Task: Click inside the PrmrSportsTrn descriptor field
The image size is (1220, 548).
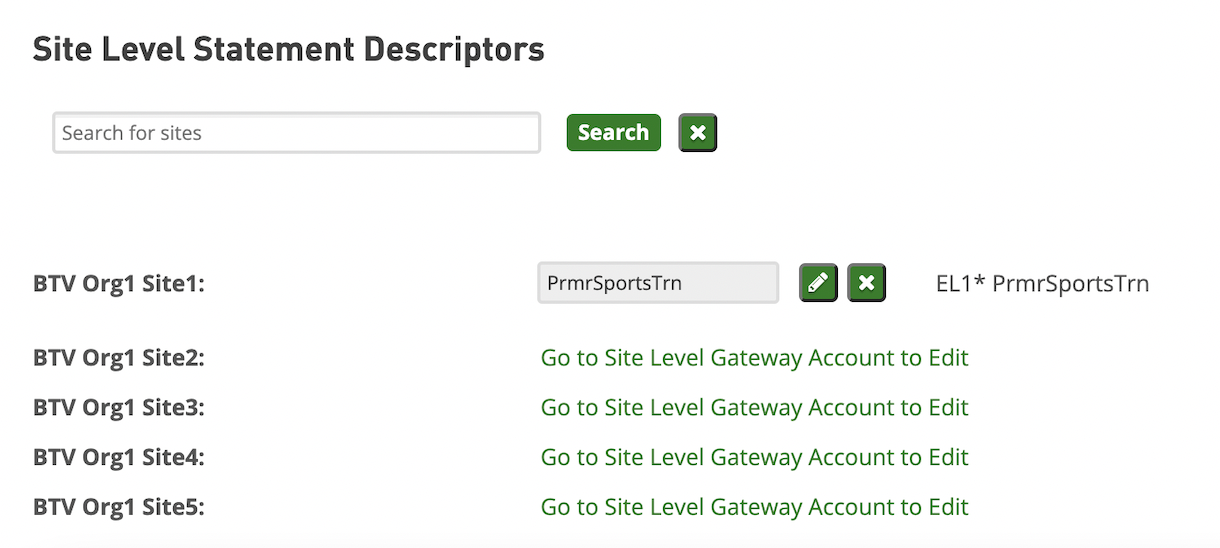Action: point(658,283)
